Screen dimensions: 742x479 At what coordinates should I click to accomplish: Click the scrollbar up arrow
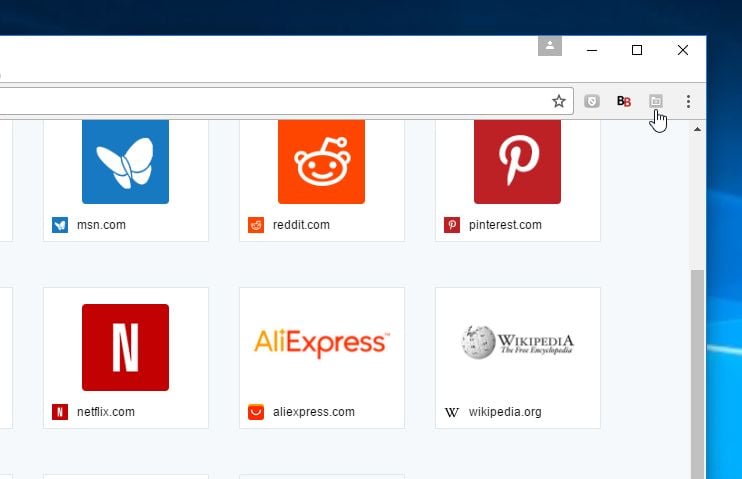698,129
